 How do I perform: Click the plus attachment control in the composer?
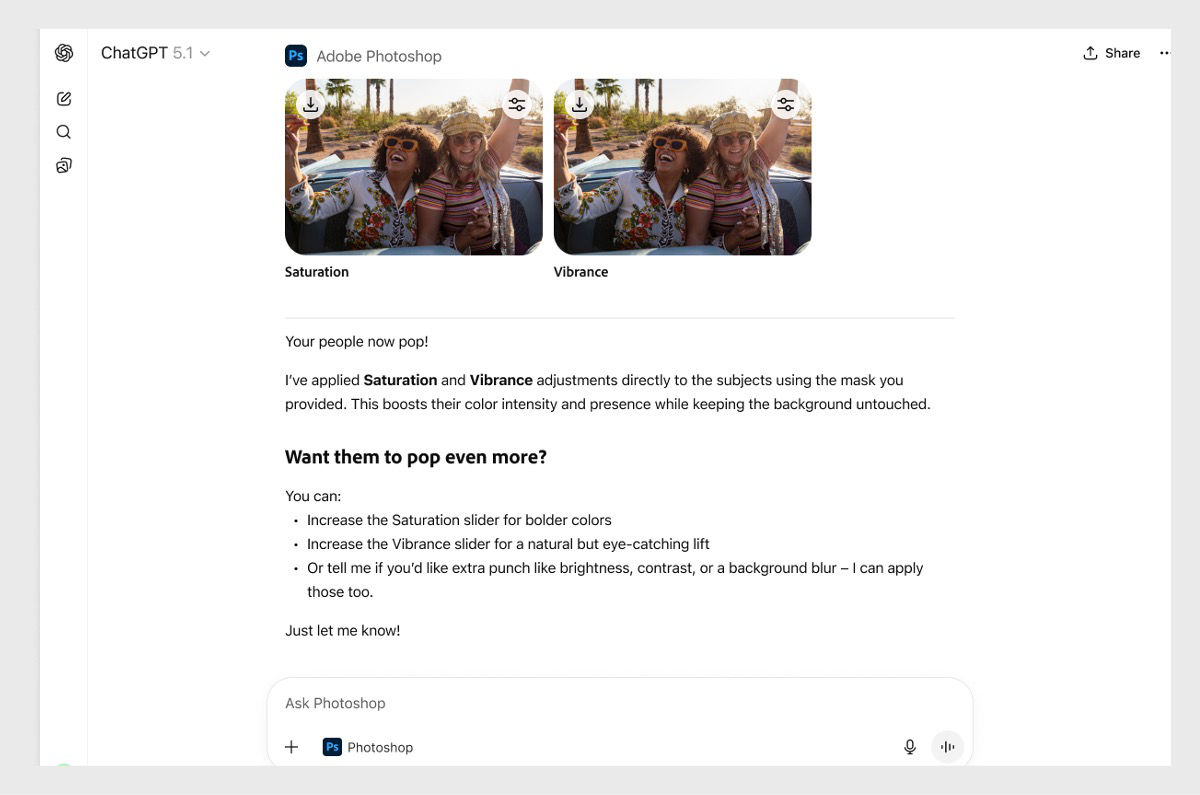tap(291, 746)
